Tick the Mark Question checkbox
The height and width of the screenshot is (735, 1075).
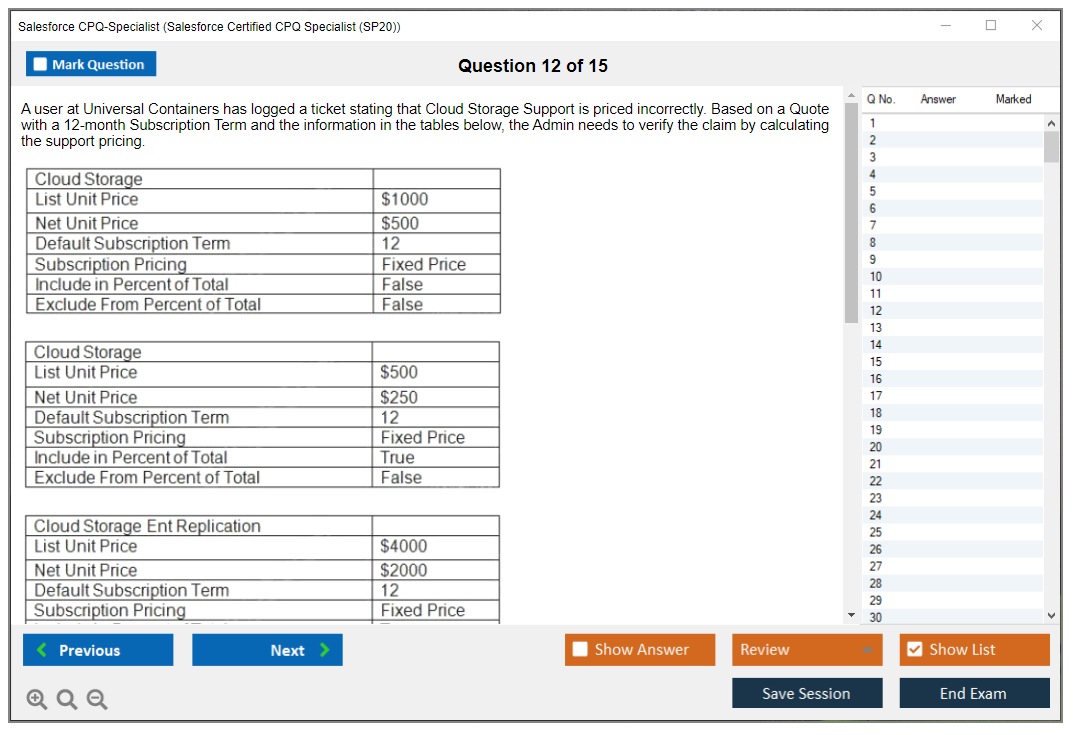pyautogui.click(x=41, y=65)
